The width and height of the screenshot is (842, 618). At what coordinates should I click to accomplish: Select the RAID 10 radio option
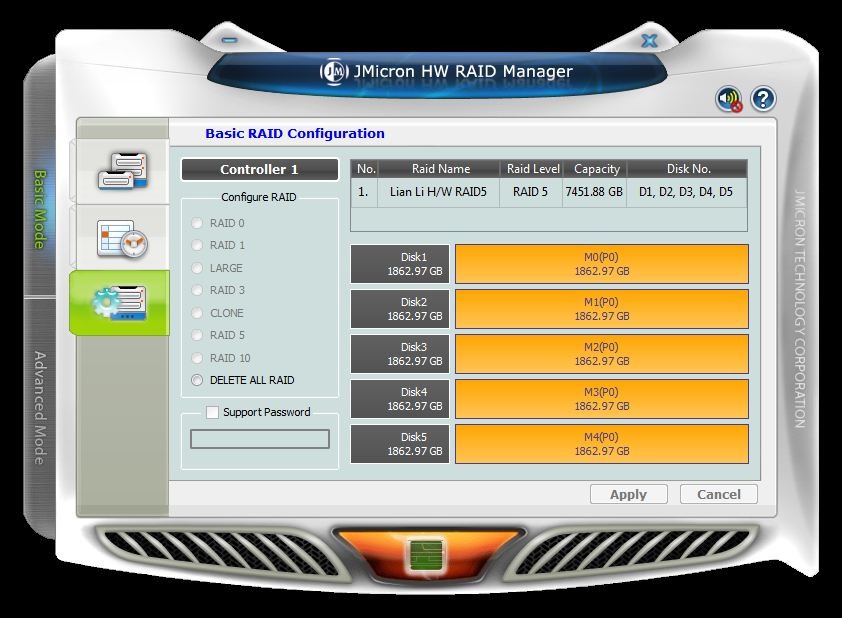pos(197,358)
